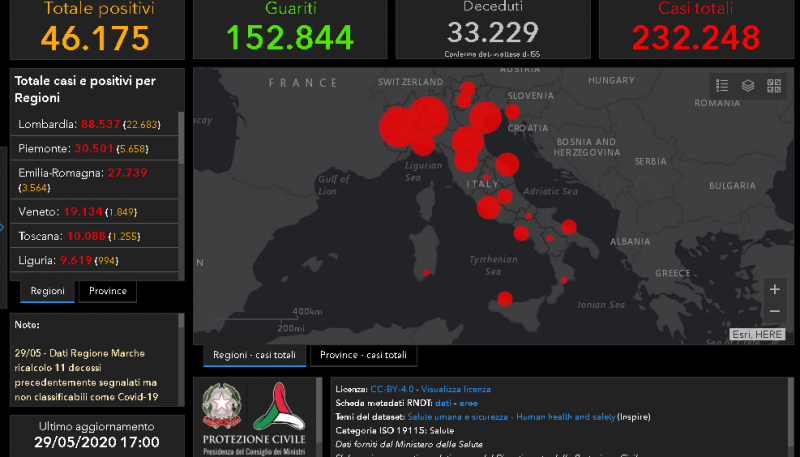Select the Regioni - casi totali map tab
Screen dimensions: 800x457
click(x=254, y=355)
